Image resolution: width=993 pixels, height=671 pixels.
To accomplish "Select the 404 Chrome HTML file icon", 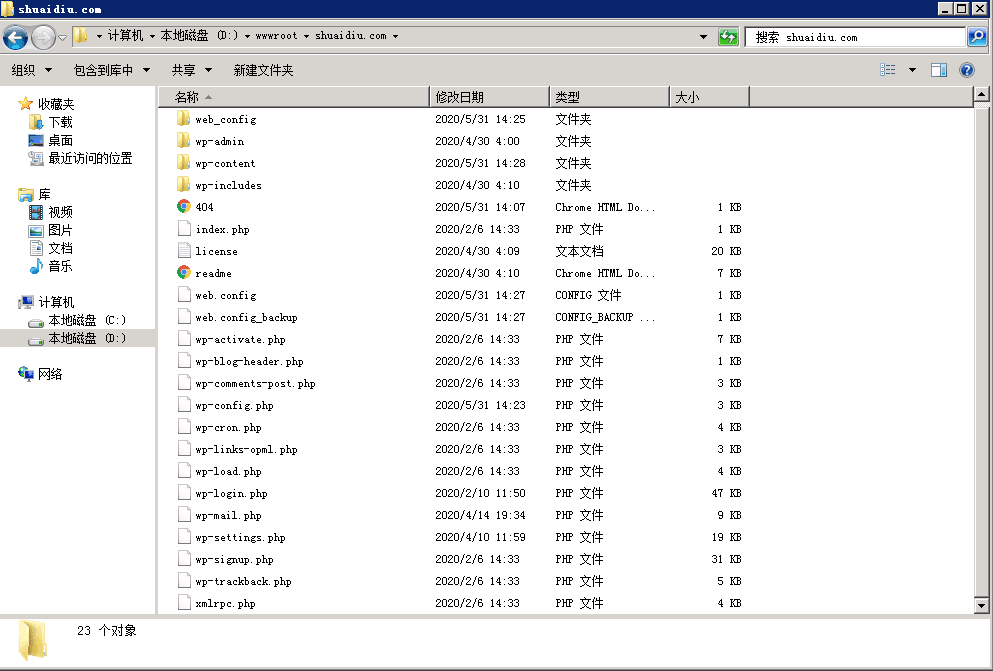I will pyautogui.click(x=184, y=206).
